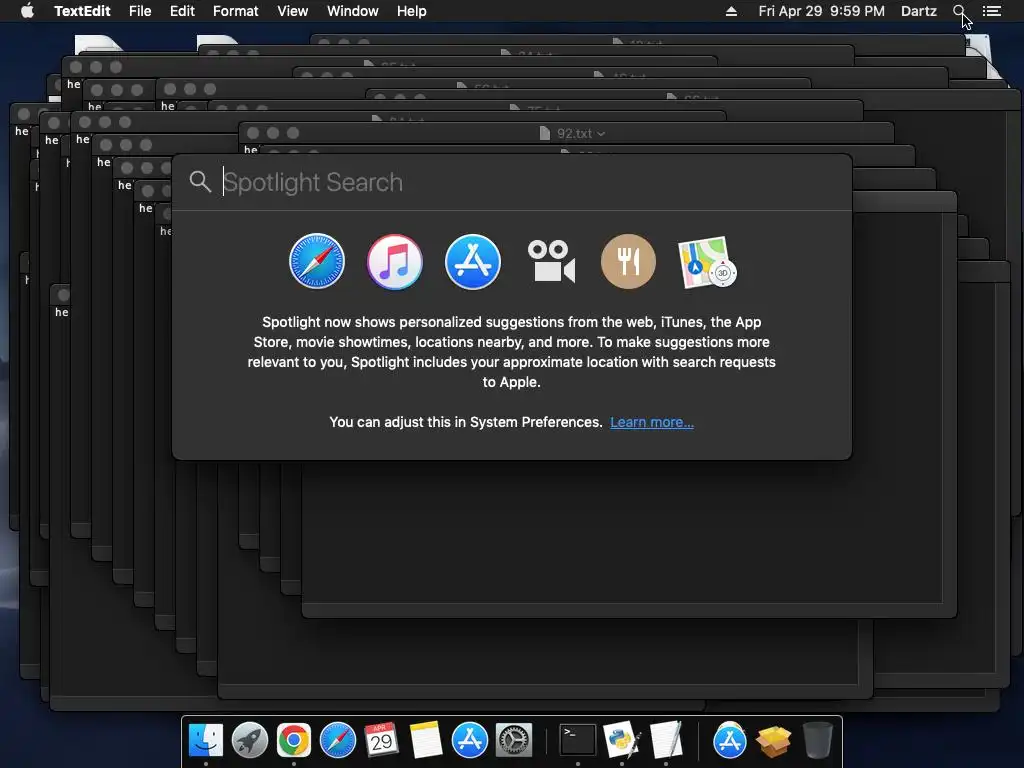Open System Preferences gear in Dock
Image resolution: width=1024 pixels, height=768 pixels.
click(x=514, y=740)
